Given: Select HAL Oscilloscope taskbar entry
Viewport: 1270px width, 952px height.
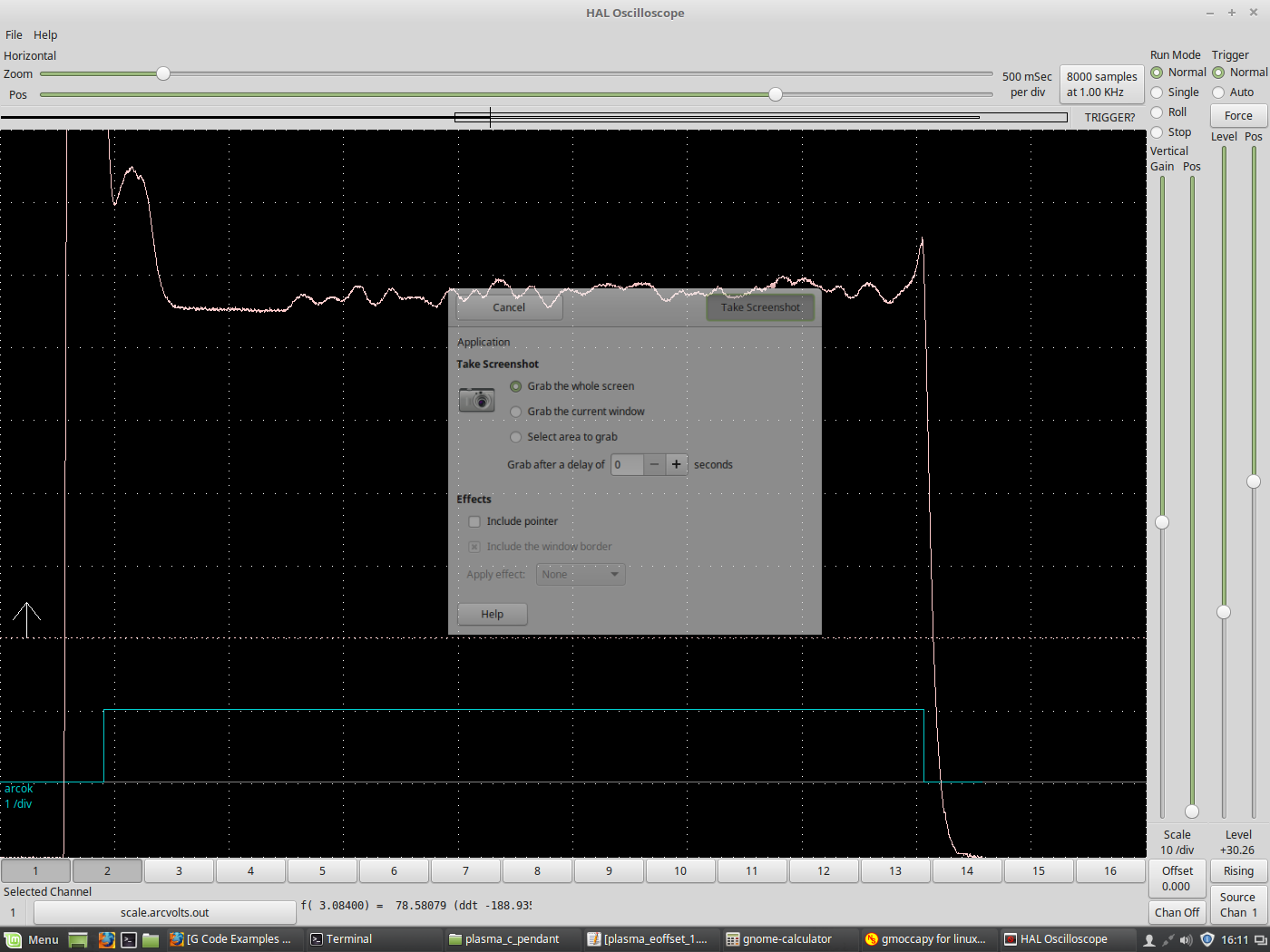Looking at the screenshot, I should [1067, 939].
